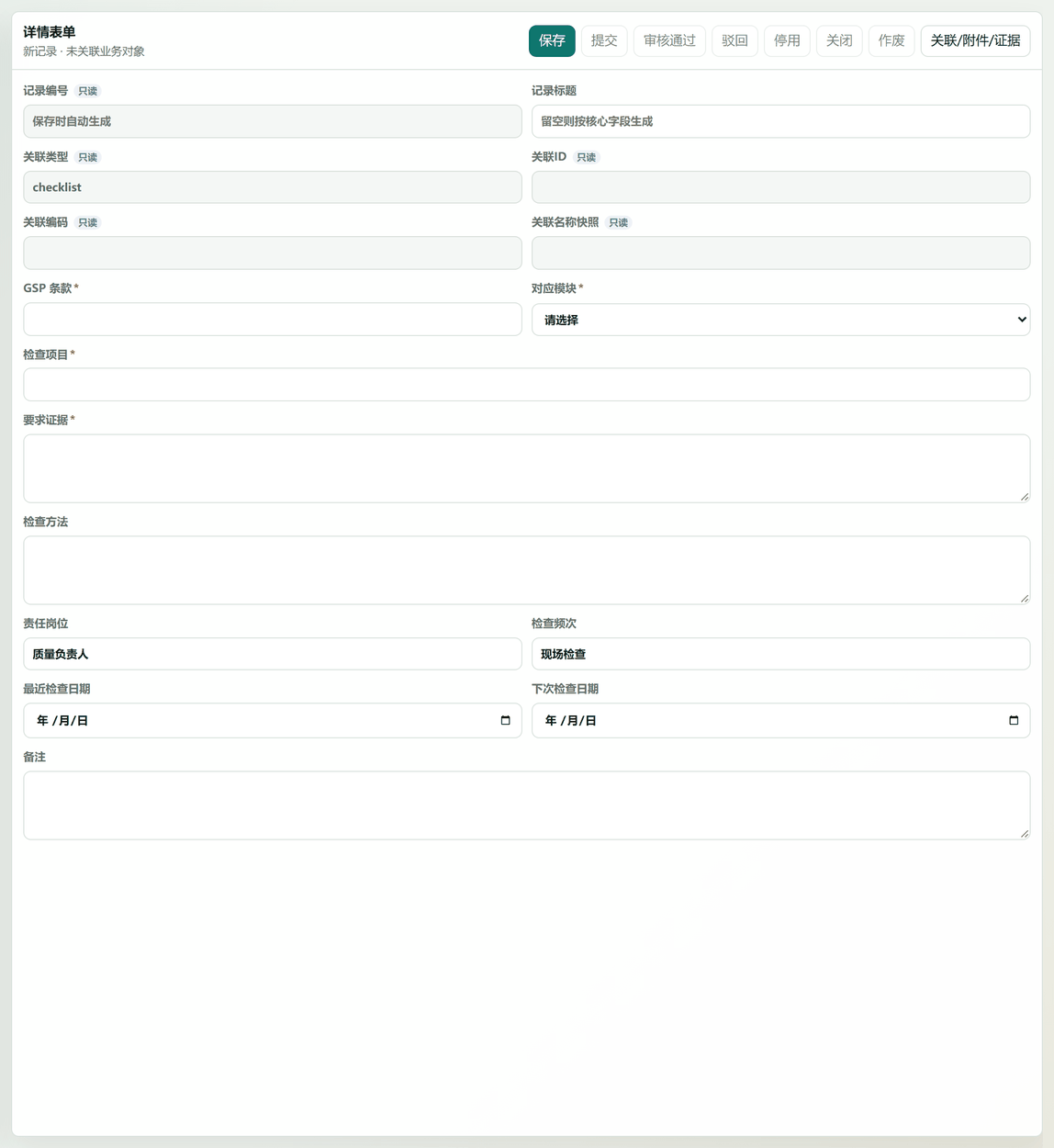
Task: Click the 保存 button
Action: click(x=552, y=40)
